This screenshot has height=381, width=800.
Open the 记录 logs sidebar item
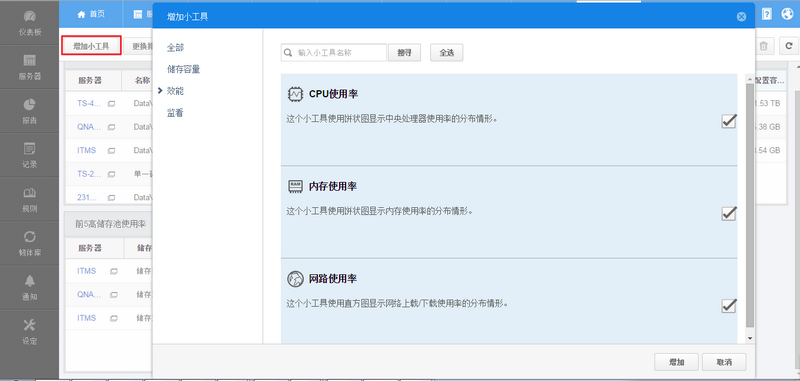pos(30,155)
